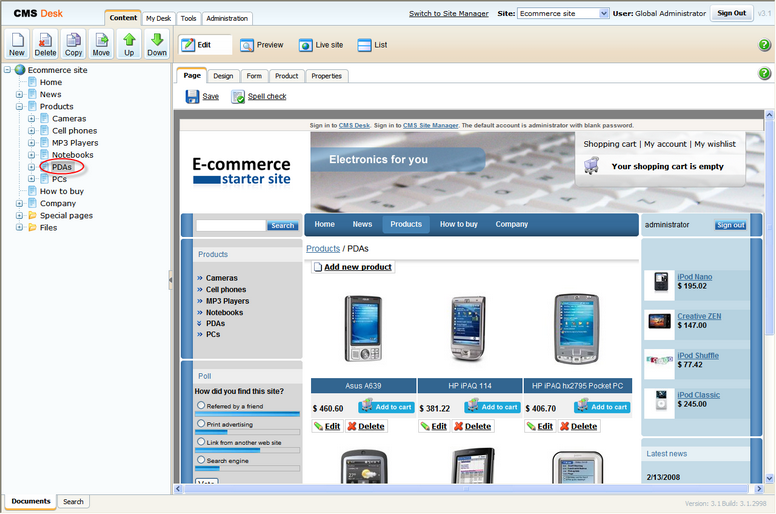Move document Down with green arrow
This screenshot has width=776, height=514.
pyautogui.click(x=157, y=44)
